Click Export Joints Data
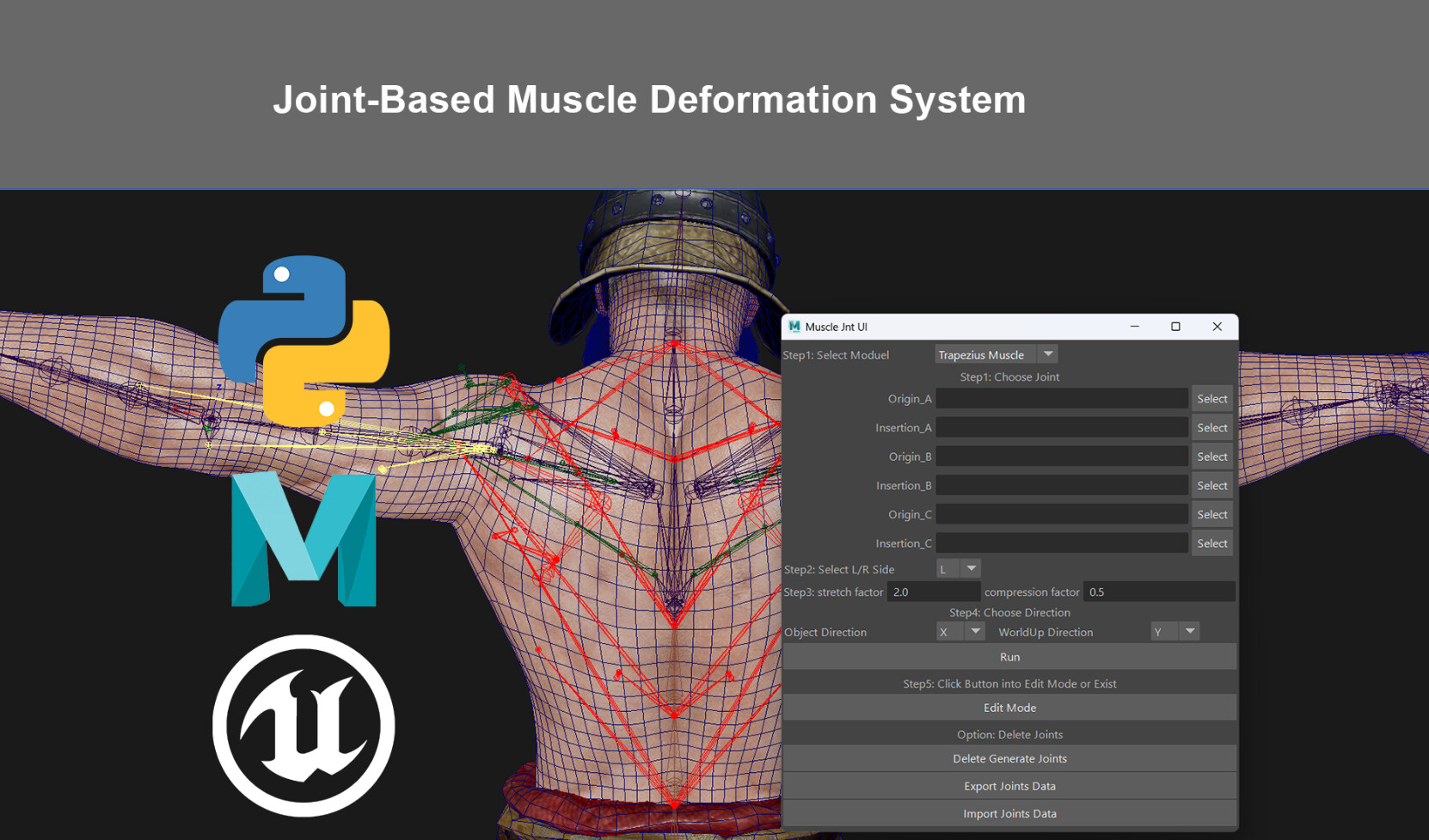The image size is (1429, 840). pos(1009,785)
